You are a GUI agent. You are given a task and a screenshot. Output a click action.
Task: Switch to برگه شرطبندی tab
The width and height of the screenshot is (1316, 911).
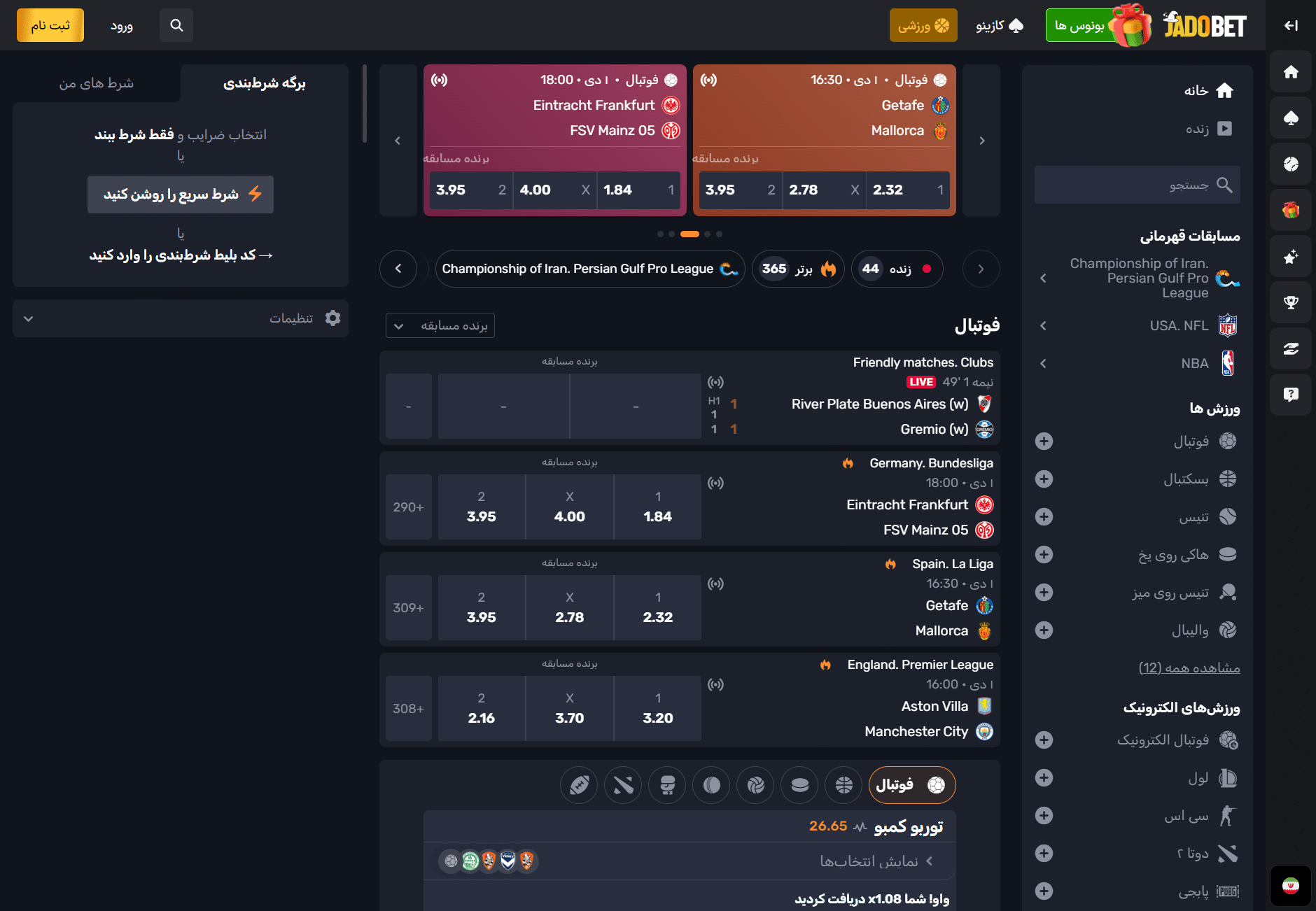tap(265, 83)
